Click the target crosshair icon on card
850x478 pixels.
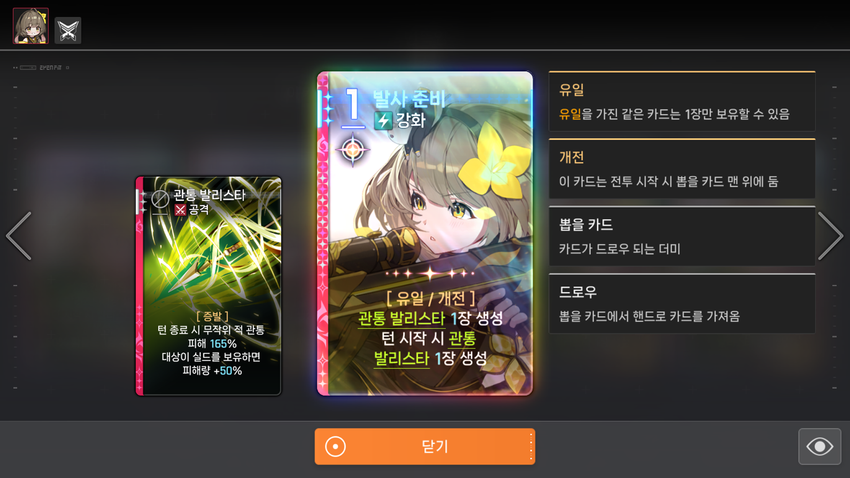(353, 150)
